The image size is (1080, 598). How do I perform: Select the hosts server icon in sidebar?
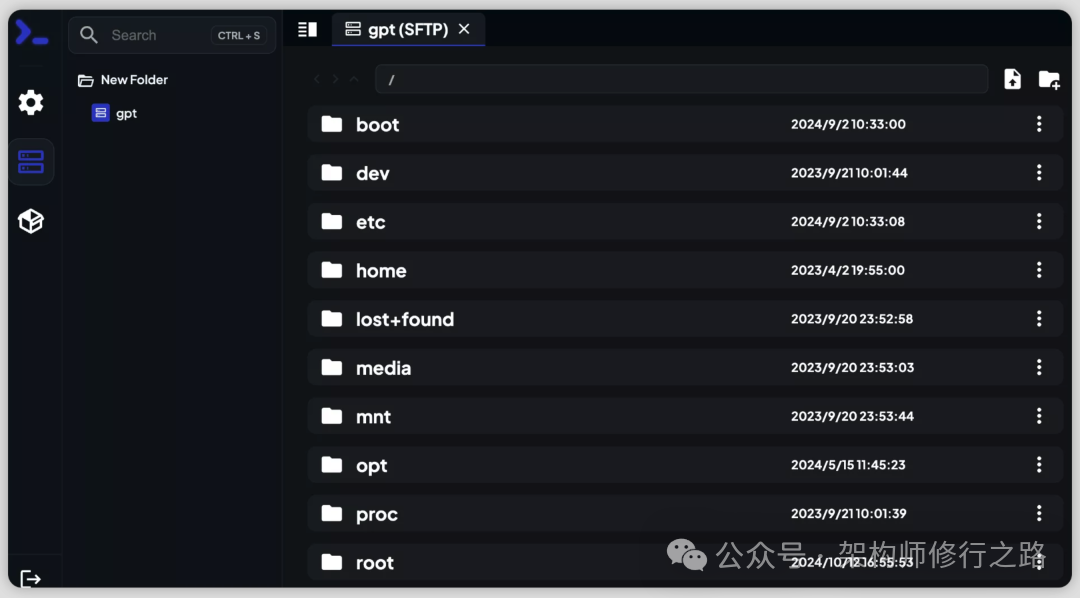click(x=31, y=162)
